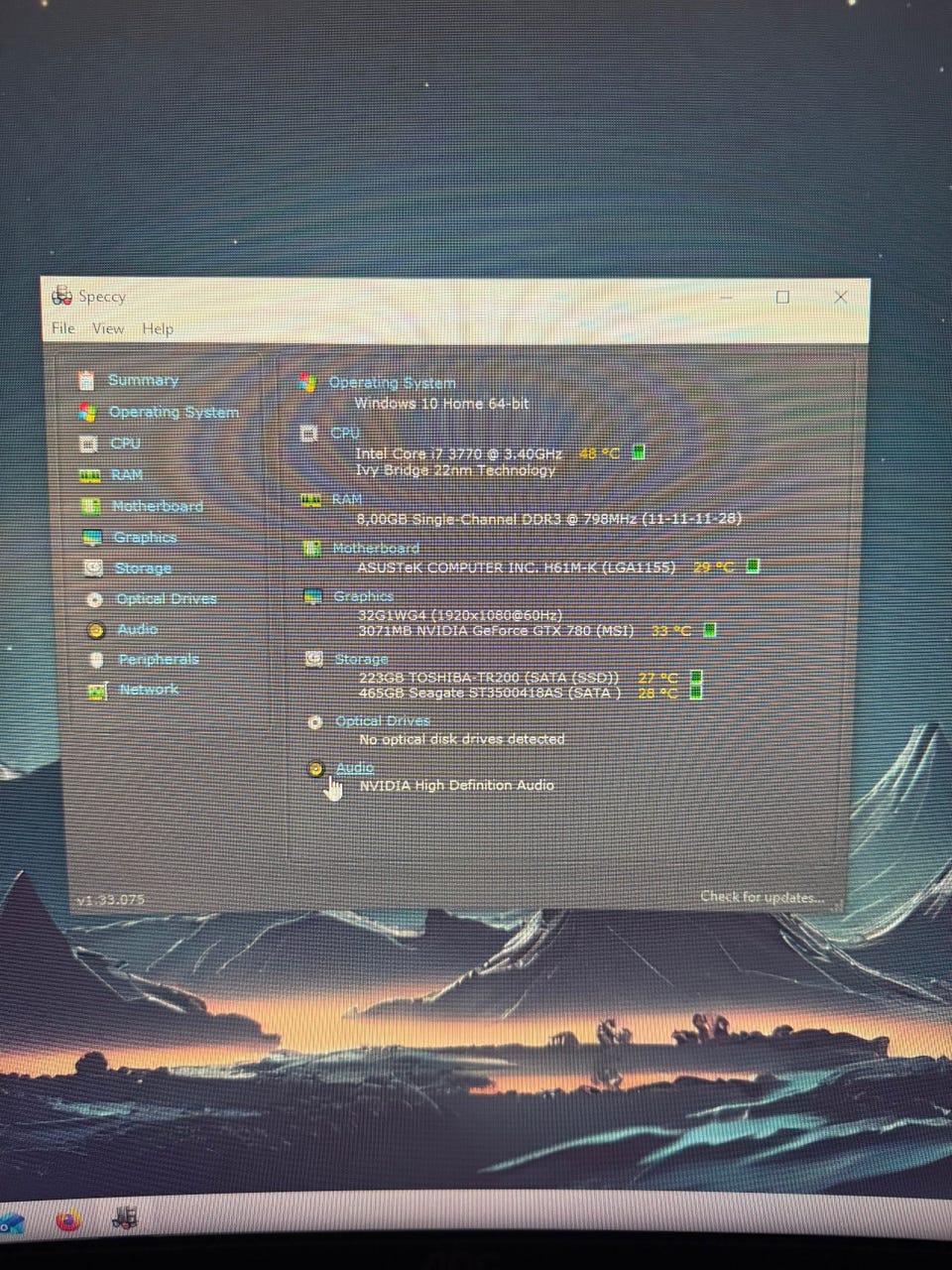
Task: Click the Graphics monitor icon in sidebar
Action: point(92,538)
